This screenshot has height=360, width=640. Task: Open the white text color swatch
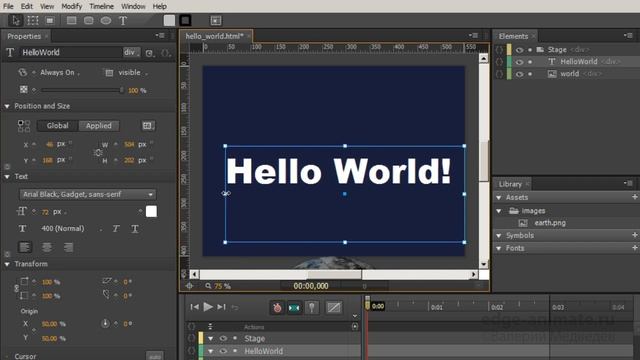pos(151,211)
